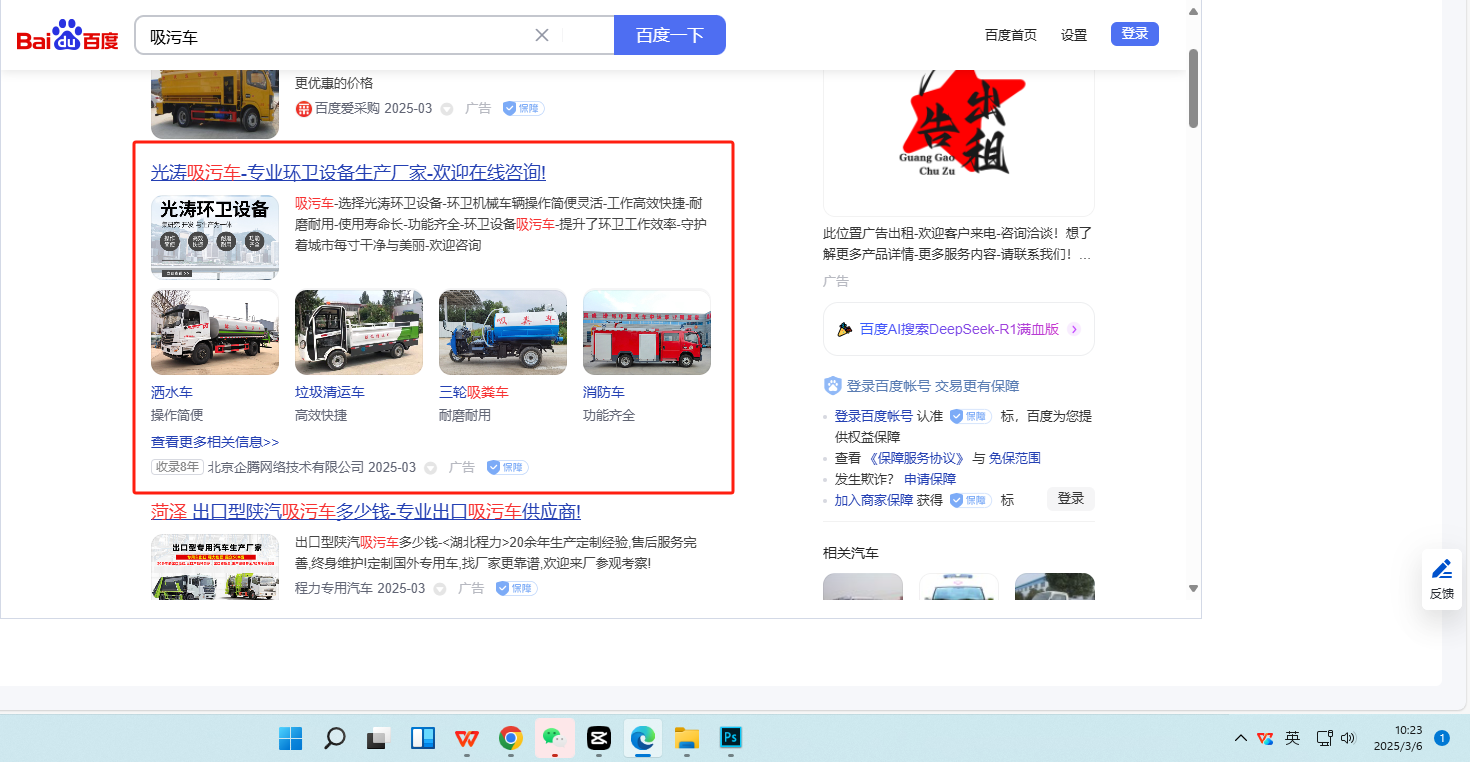1470x762 pixels.
Task: Click the shield icon beside 登录百度帐号 交易更有保障
Action: (832, 386)
